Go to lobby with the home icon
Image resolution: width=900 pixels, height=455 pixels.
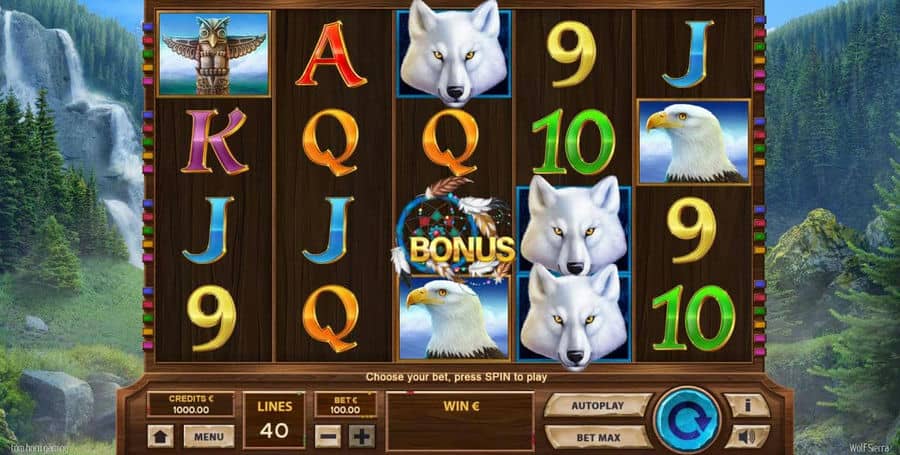[x=160, y=437]
